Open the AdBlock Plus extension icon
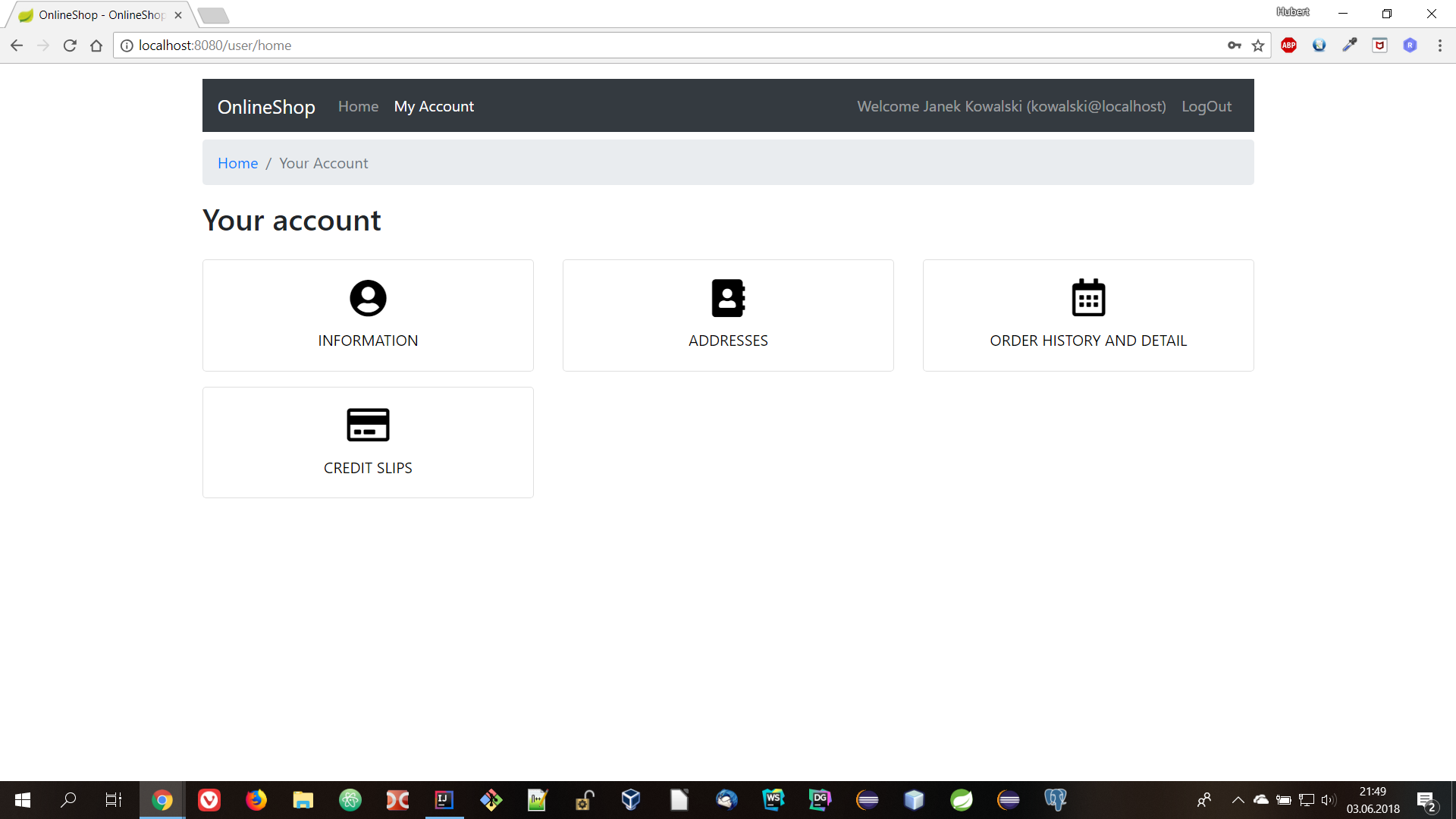Screen dimensions: 1456x819 point(1288,45)
